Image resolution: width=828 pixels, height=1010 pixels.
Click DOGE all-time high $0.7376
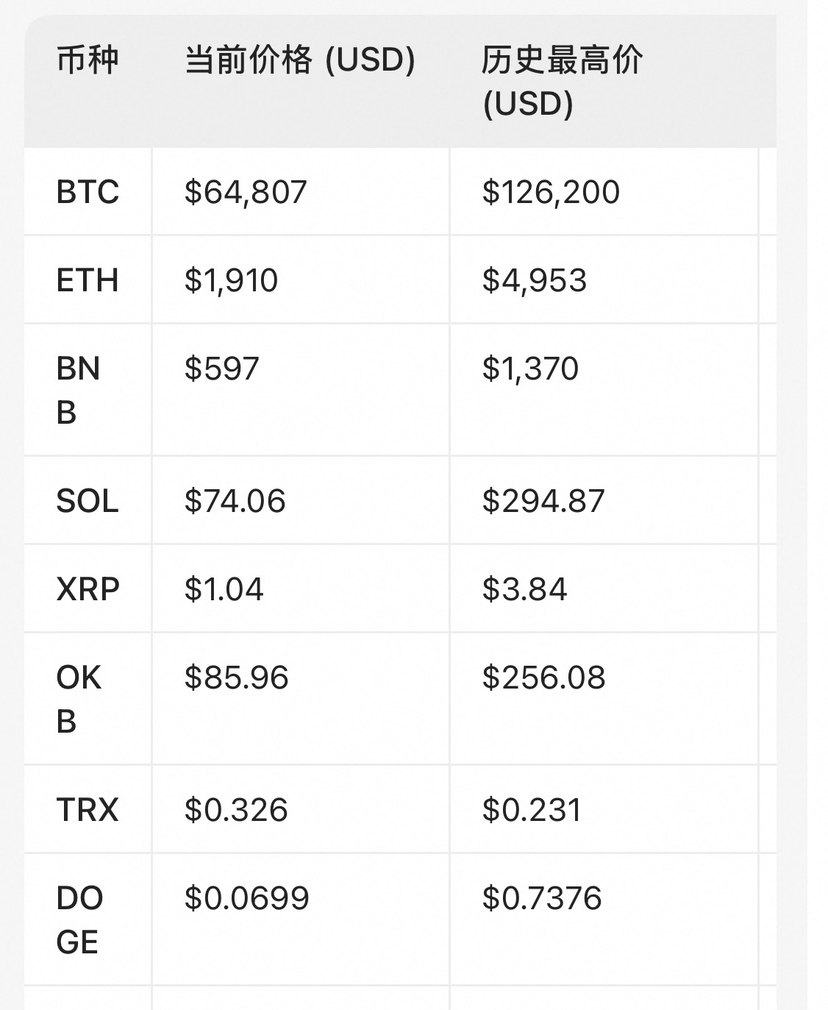click(x=542, y=898)
